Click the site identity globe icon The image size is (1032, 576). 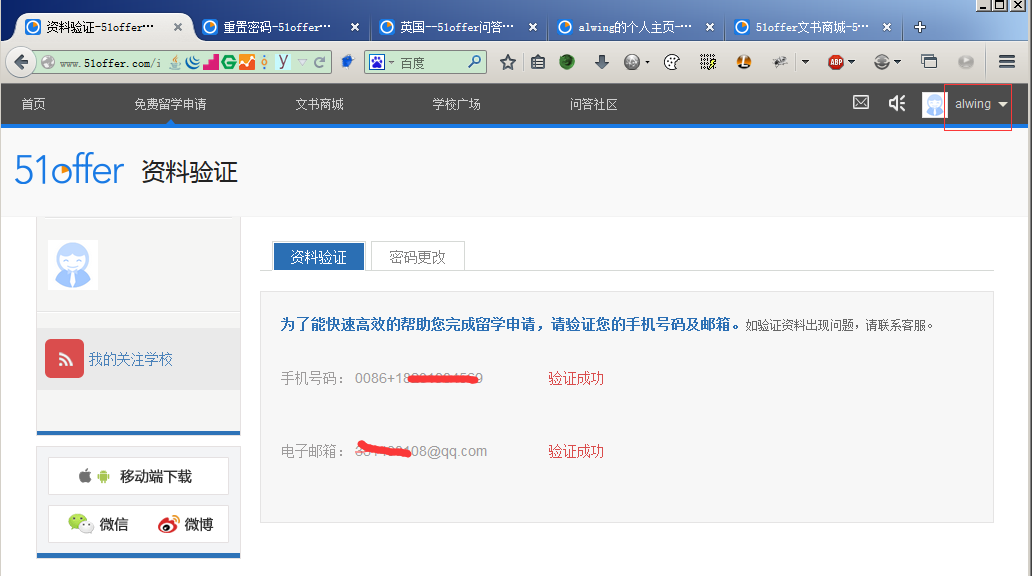(47, 62)
